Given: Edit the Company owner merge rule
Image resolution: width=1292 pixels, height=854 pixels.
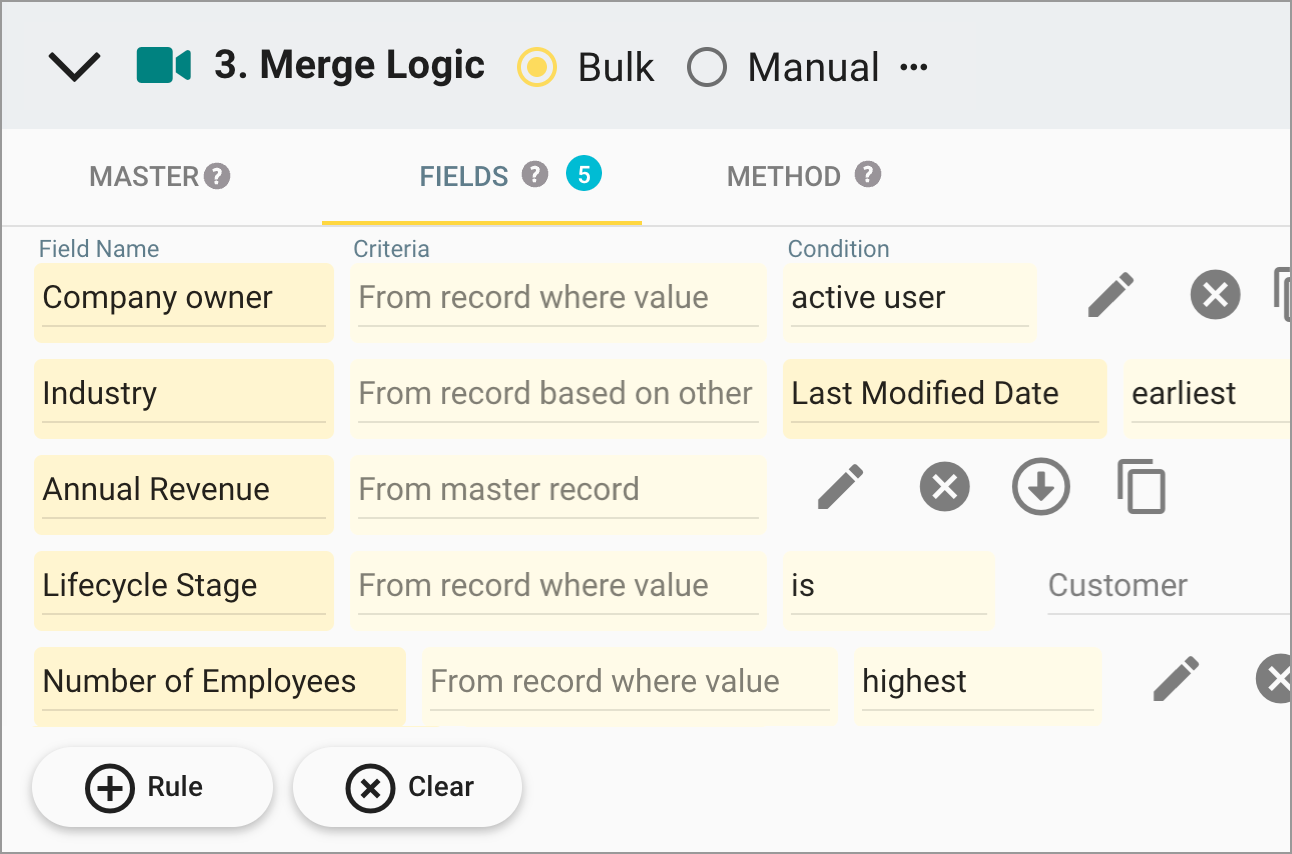Looking at the screenshot, I should tap(1110, 295).
